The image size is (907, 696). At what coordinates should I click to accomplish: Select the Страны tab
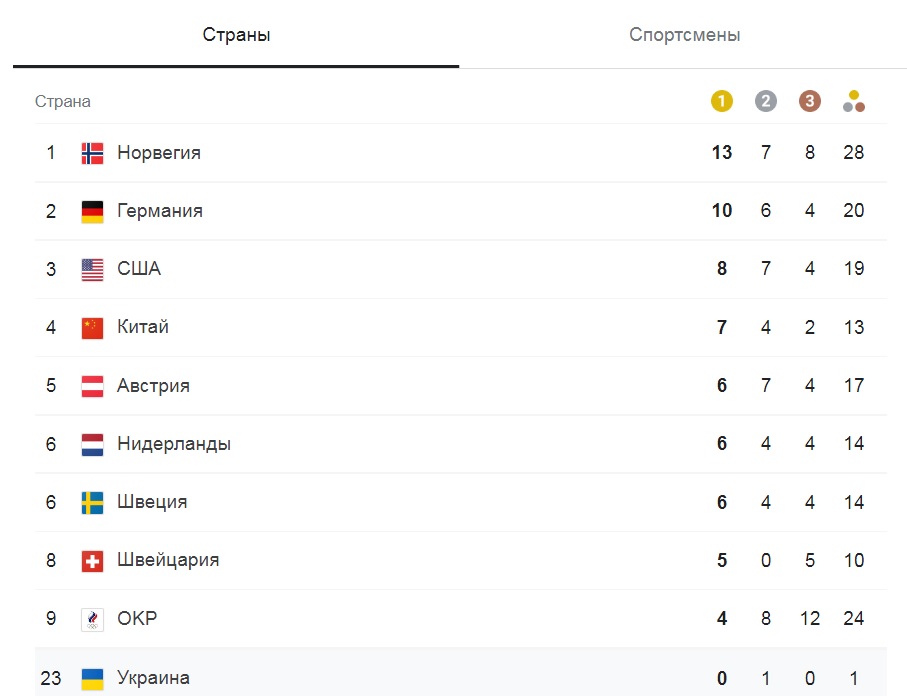pyautogui.click(x=236, y=33)
